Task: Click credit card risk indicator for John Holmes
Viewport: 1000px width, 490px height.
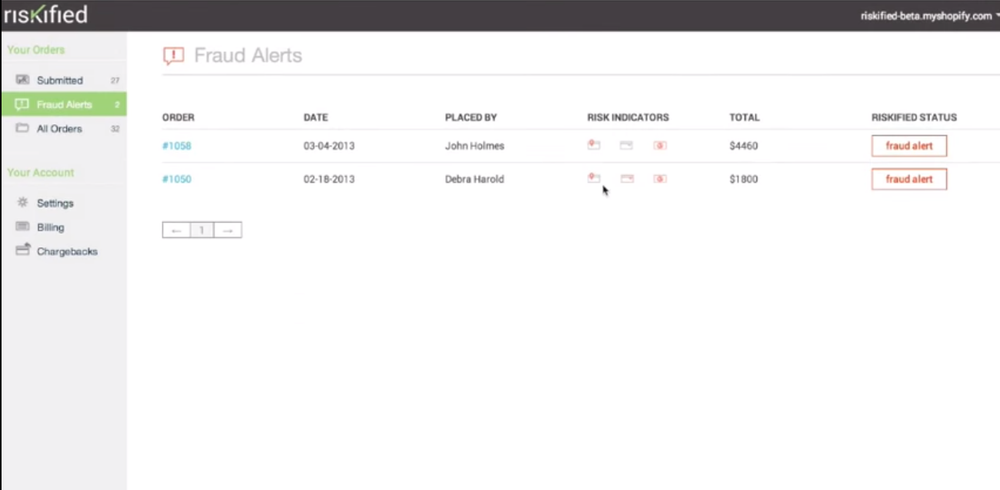Action: pyautogui.click(x=626, y=145)
